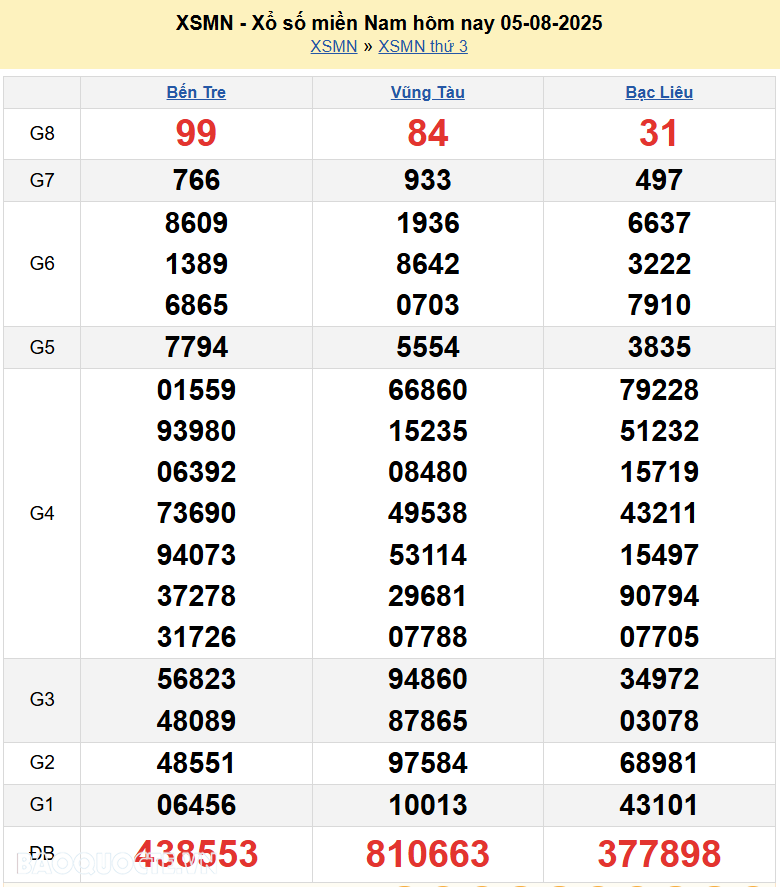Open the Vũng Tàu province link
This screenshot has width=780, height=887.
[427, 92]
